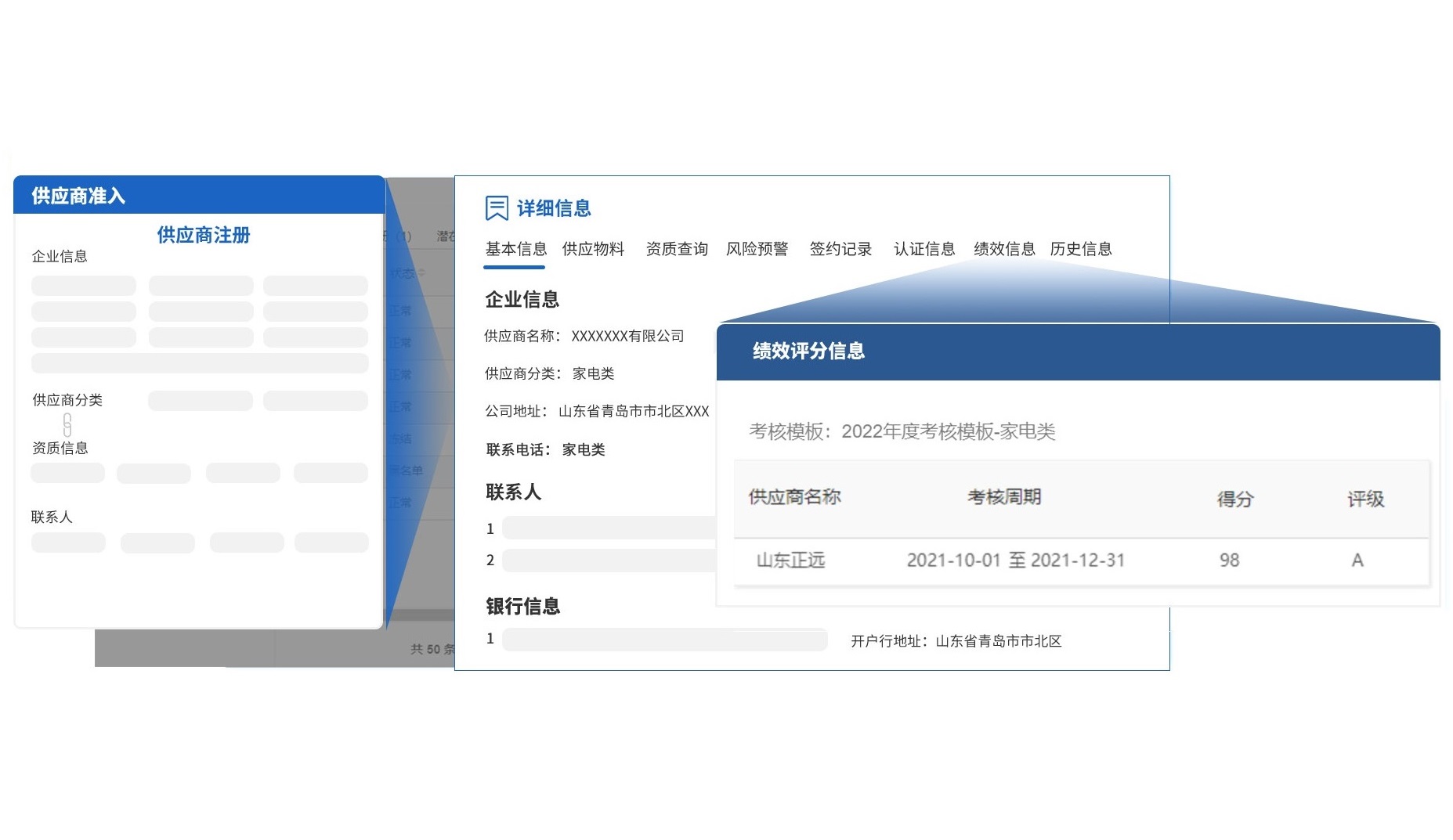Click the 评级 column header
The width and height of the screenshot is (1453, 840).
[1365, 499]
